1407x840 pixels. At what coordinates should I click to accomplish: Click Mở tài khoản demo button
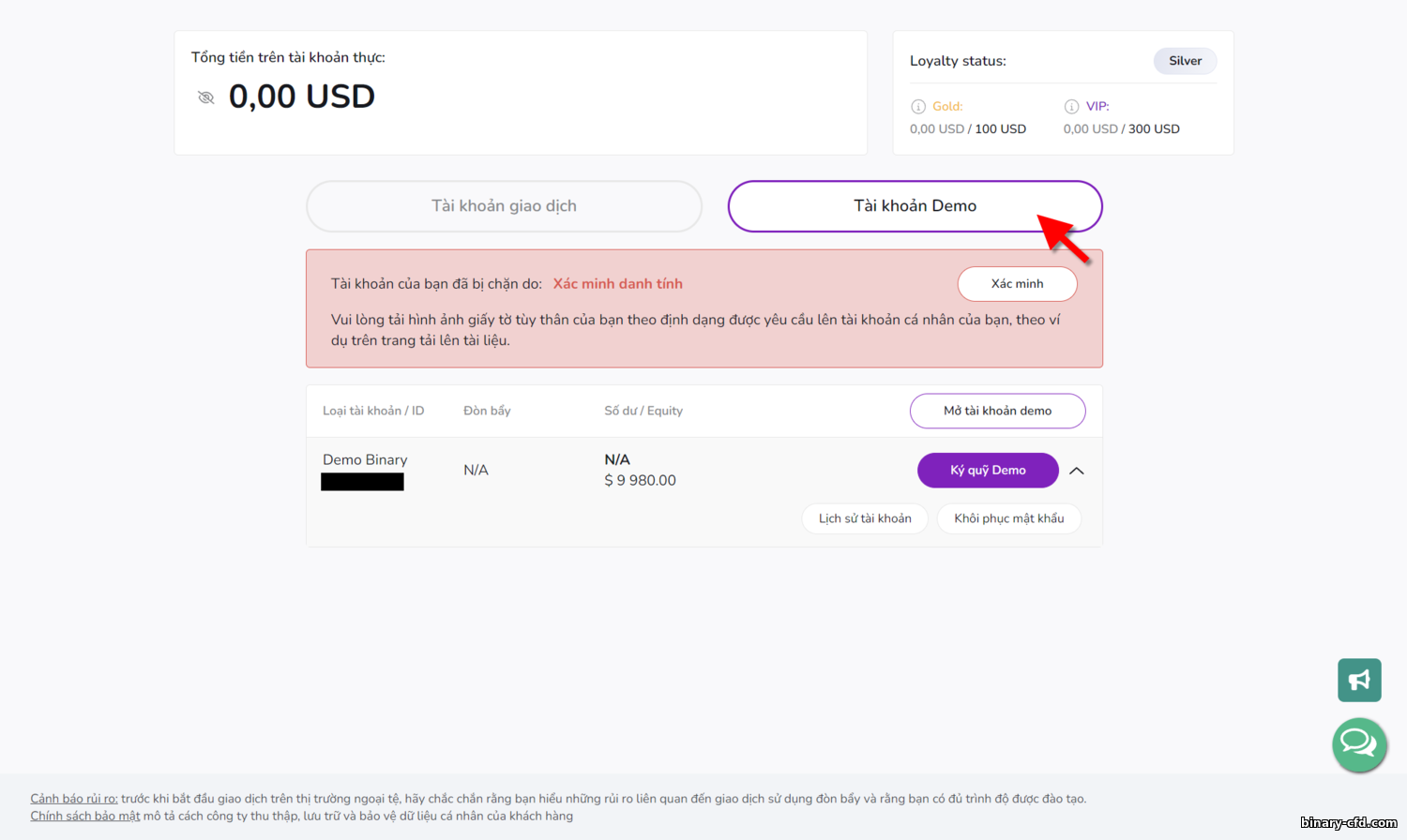997,411
